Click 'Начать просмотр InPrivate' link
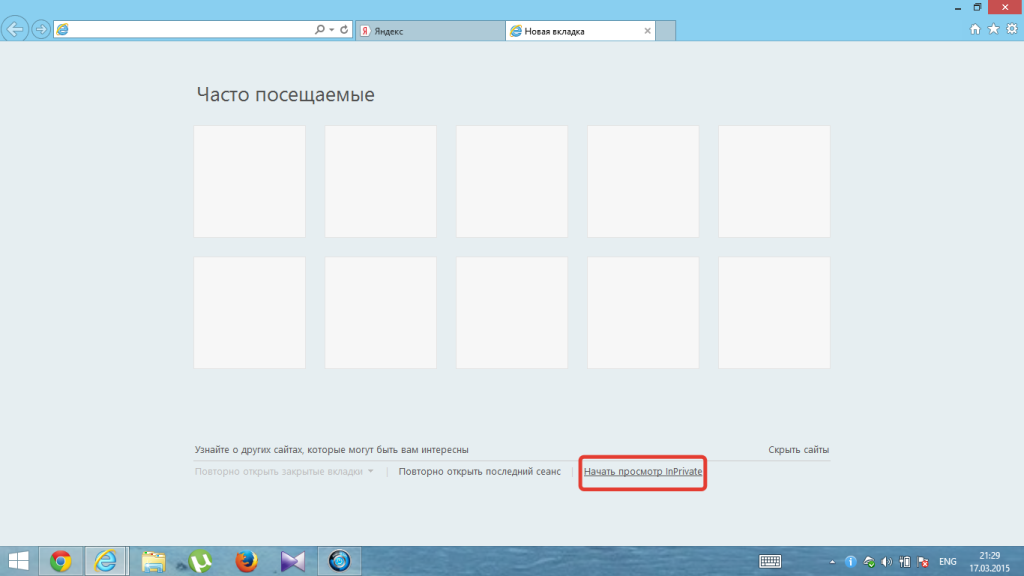This screenshot has height=576, width=1024. click(643, 471)
